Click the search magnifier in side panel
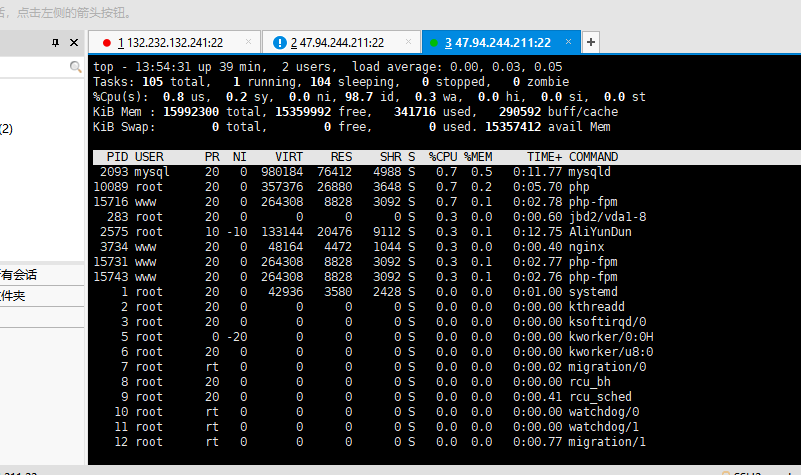The width and height of the screenshot is (801, 475). point(75,66)
